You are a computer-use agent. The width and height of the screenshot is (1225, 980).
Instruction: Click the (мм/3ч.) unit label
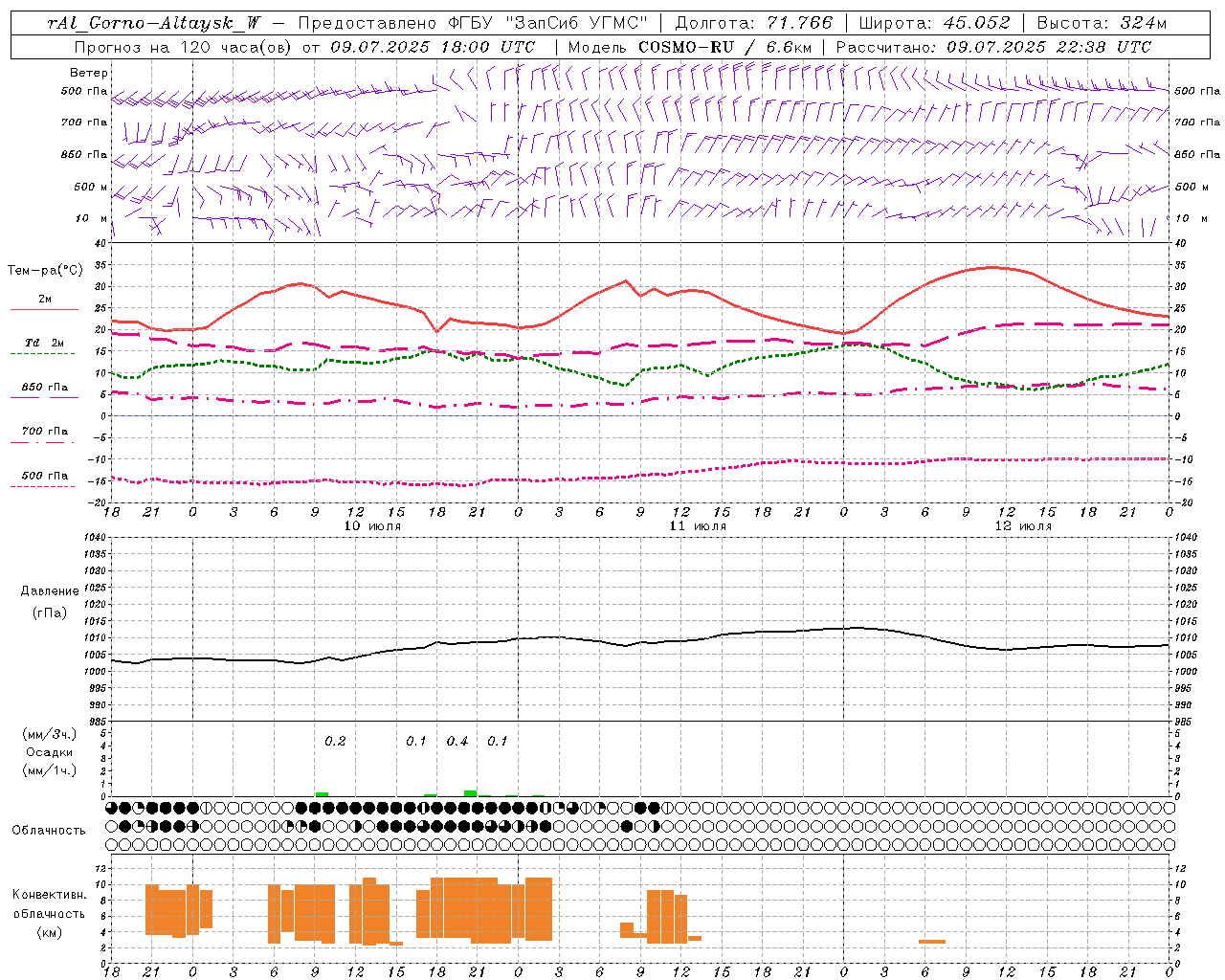tap(50, 734)
